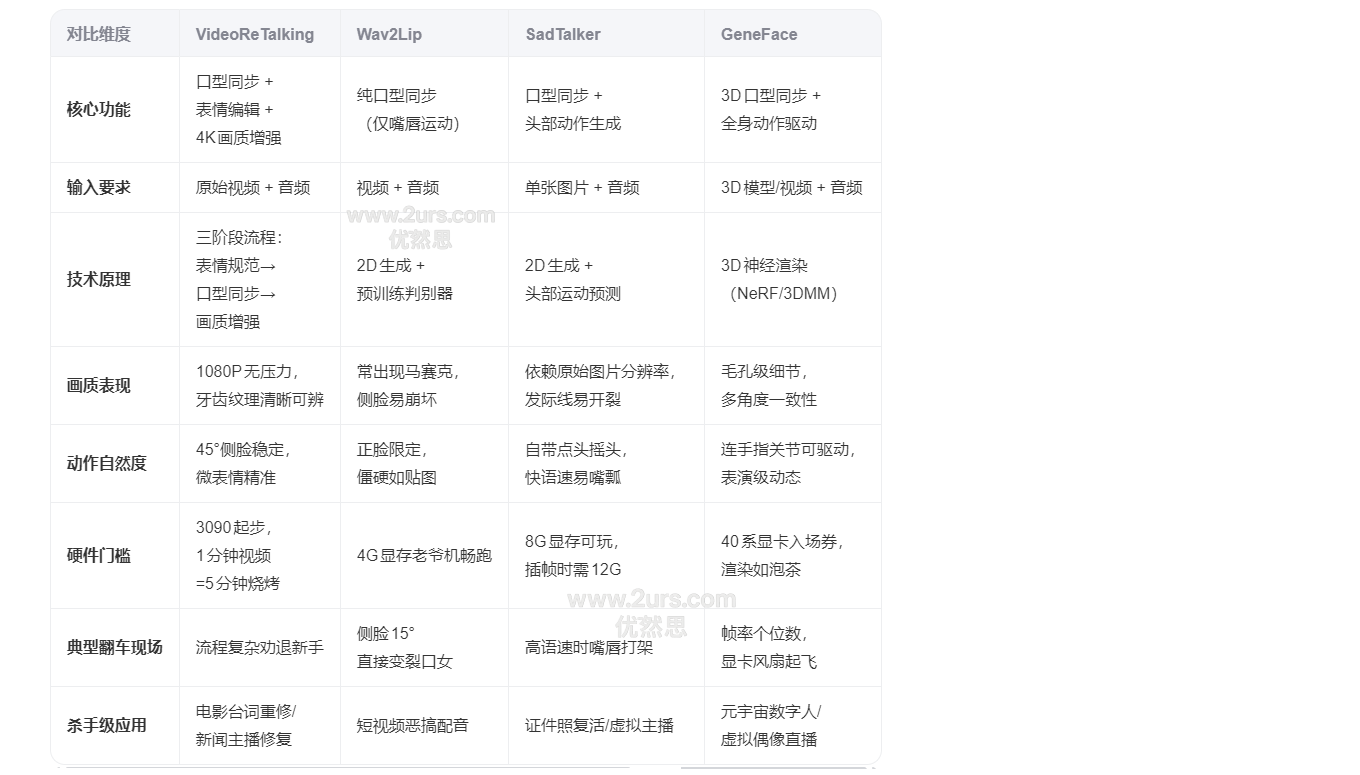Click the 原始视频 + 音频 cell
Viewport: 1360px width, 775px height.
(260, 188)
